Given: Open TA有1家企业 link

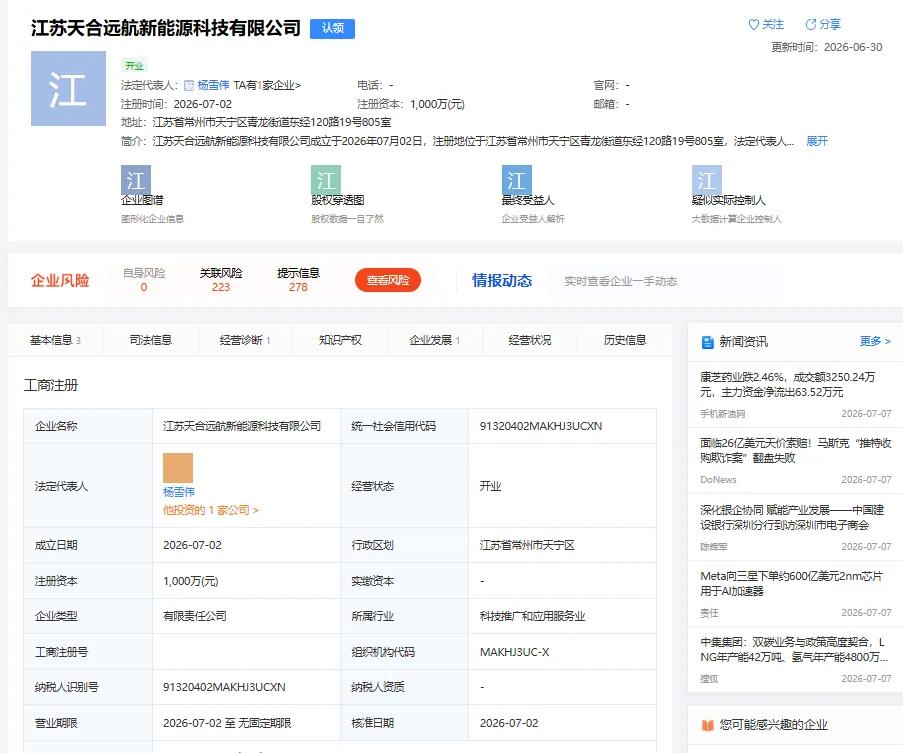Looking at the screenshot, I should pyautogui.click(x=267, y=85).
